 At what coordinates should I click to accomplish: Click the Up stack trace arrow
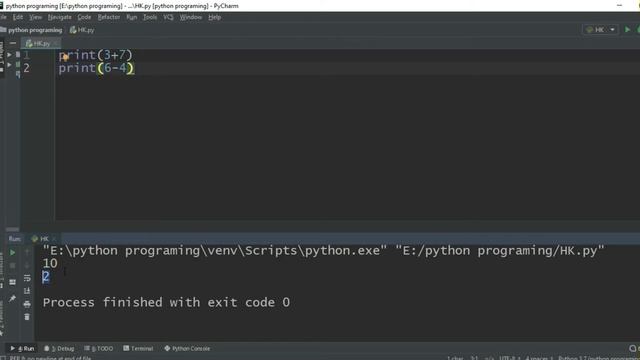(x=27, y=253)
